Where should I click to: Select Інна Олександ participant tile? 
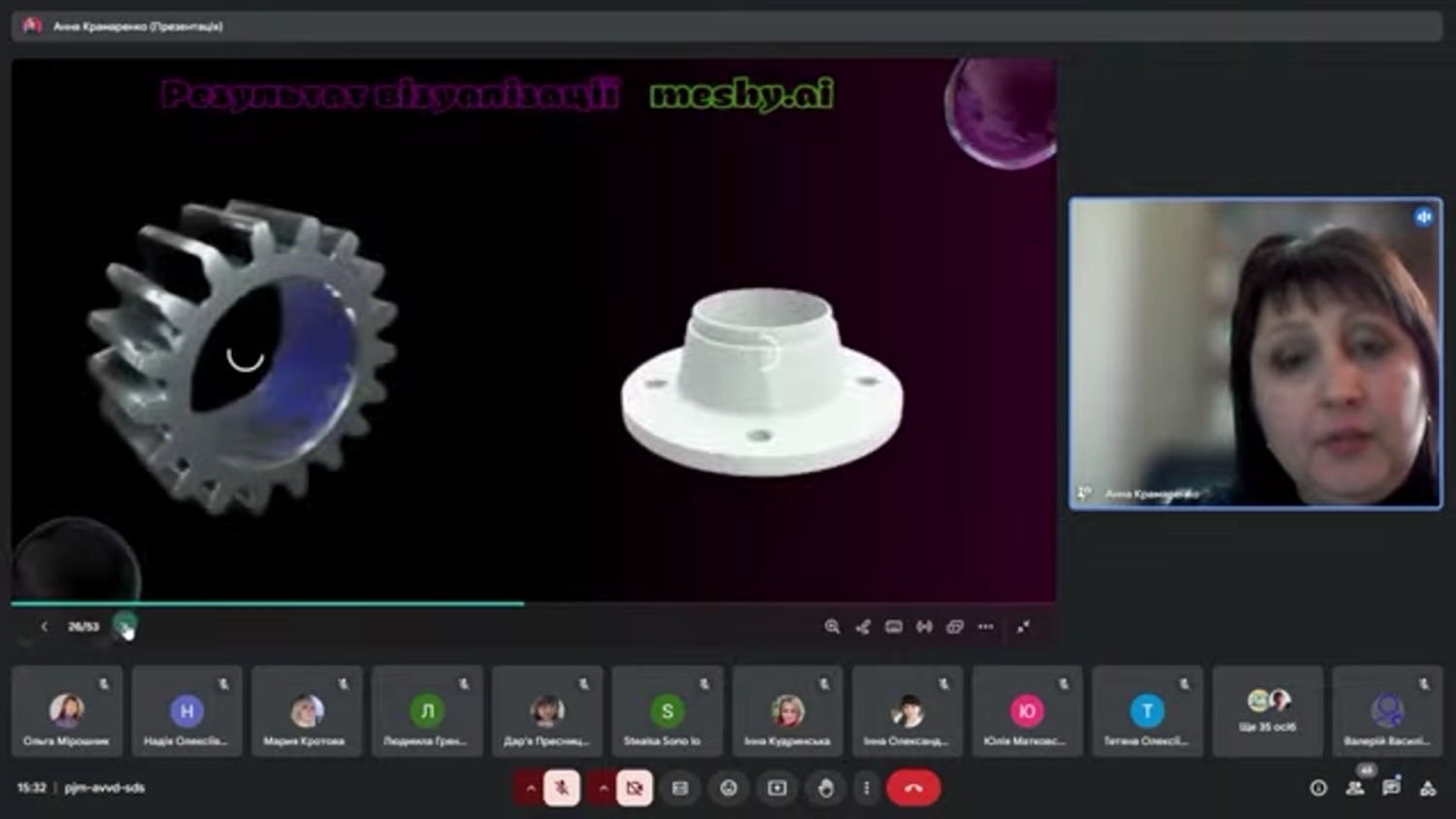click(908, 711)
